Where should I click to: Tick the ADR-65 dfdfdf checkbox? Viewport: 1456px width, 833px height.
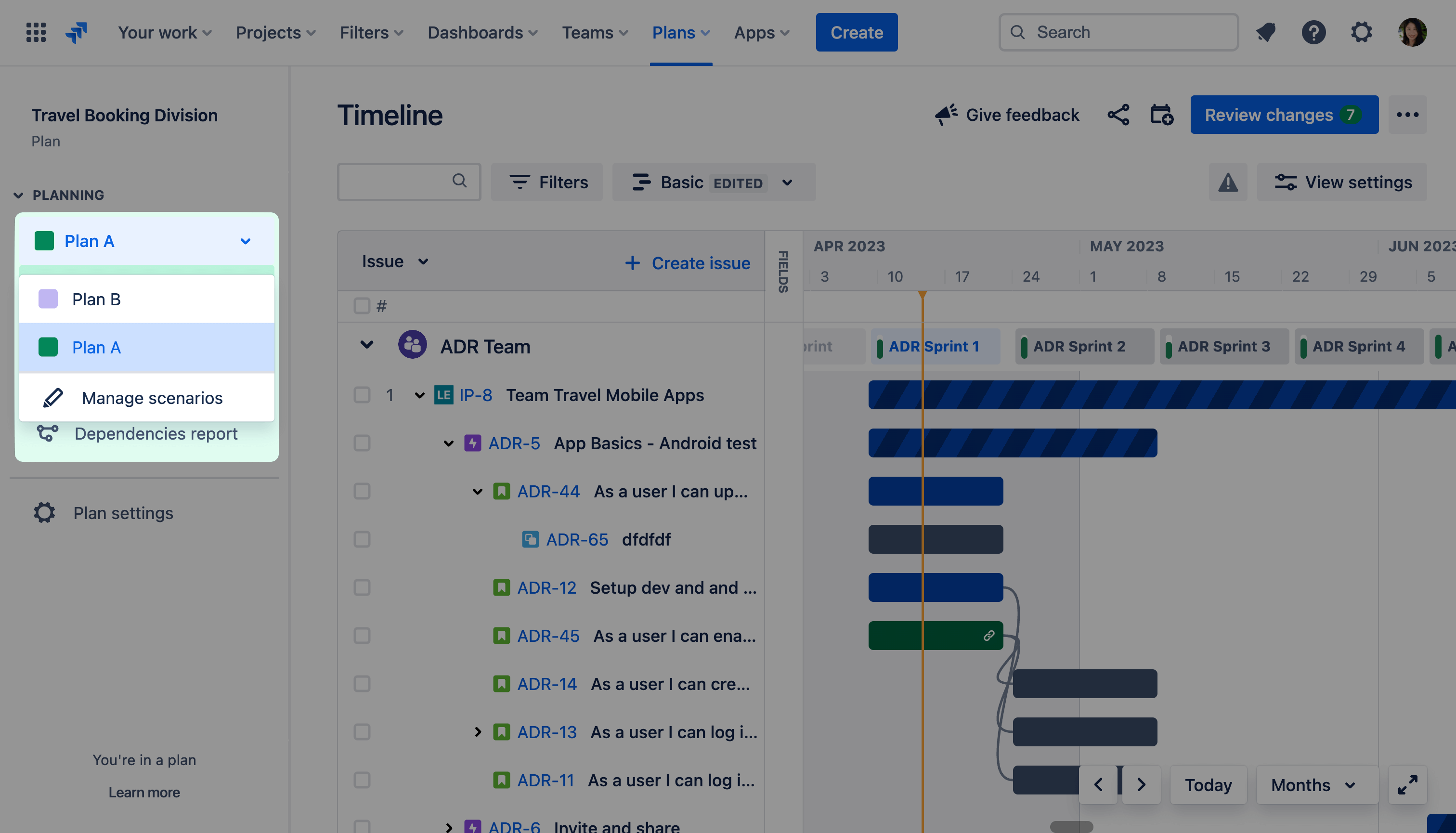point(362,539)
